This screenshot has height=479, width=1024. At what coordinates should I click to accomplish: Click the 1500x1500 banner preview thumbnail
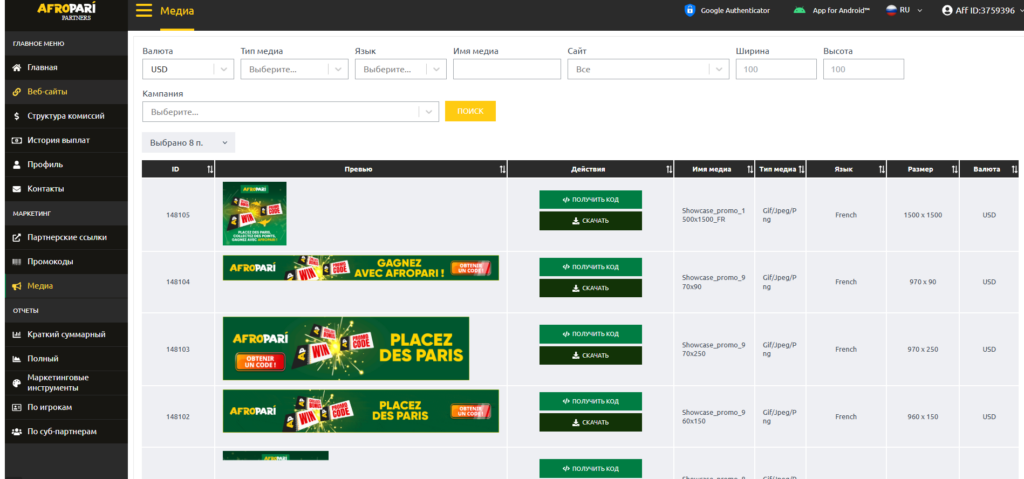(255, 214)
